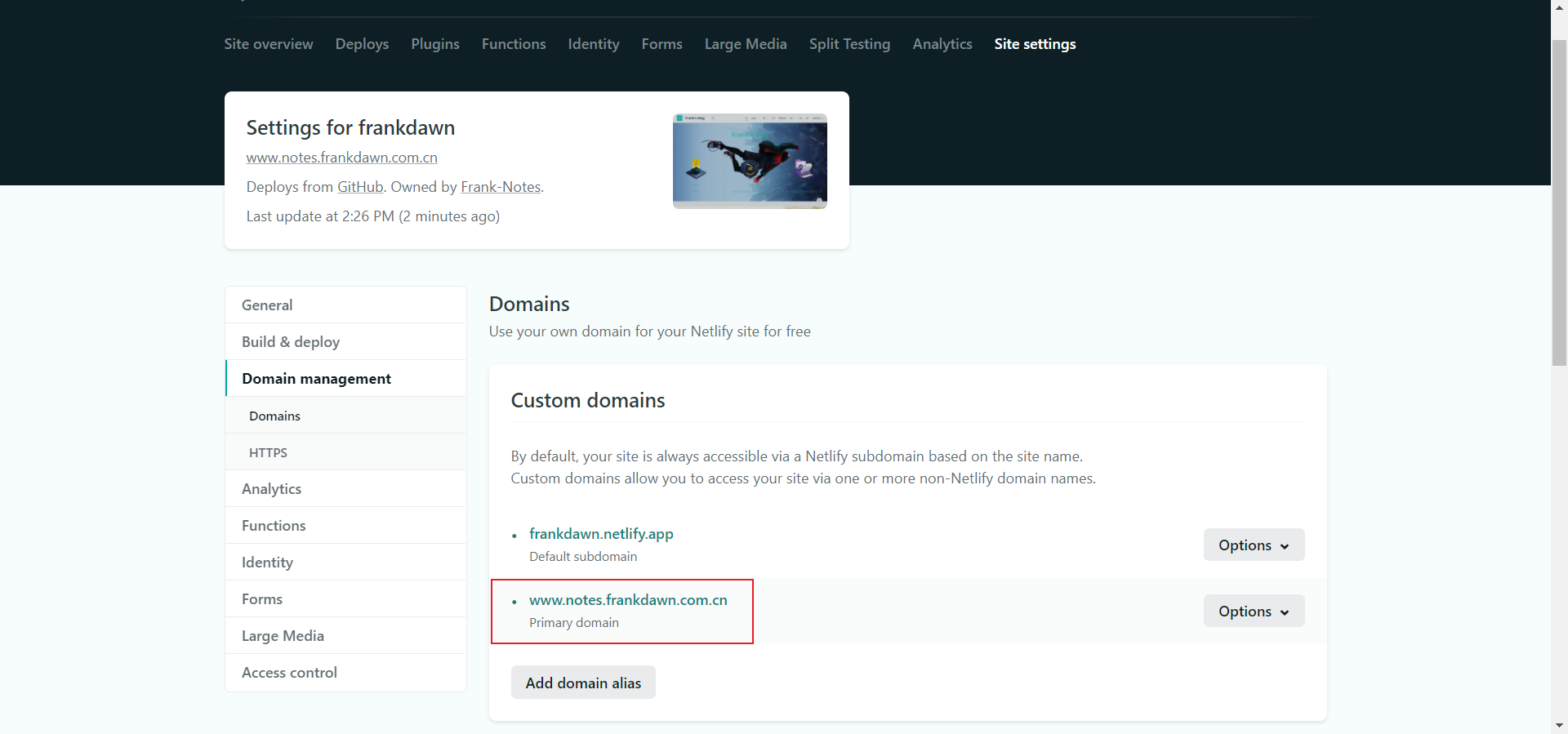Open the www.notes.frankdawn.com.cn link in settings header
The width and height of the screenshot is (1568, 734).
(342, 158)
